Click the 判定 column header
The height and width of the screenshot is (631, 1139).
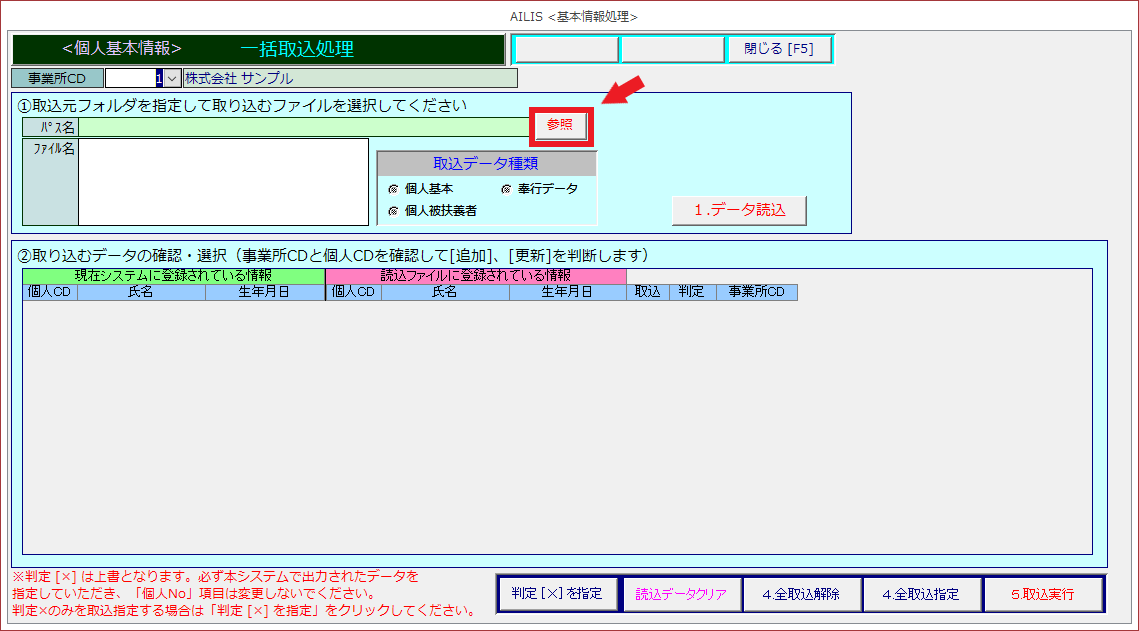691,292
